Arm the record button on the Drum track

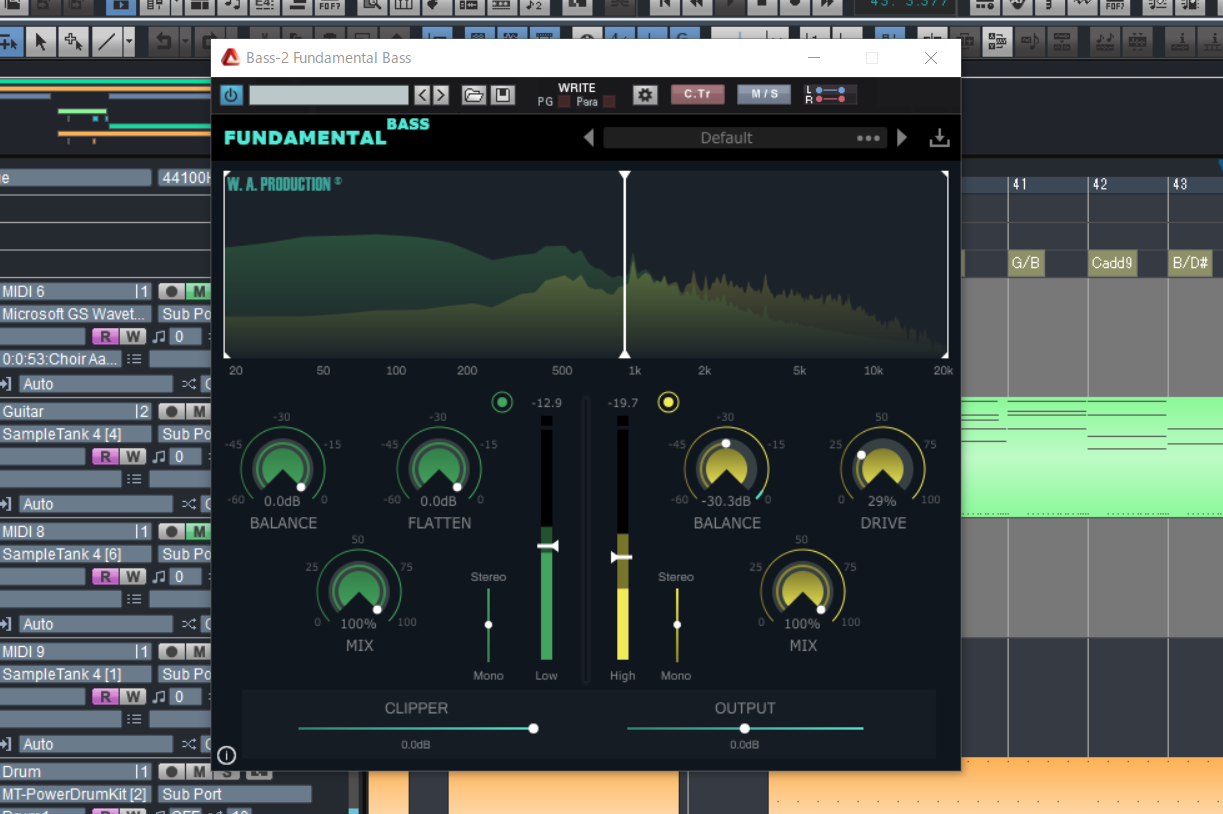coord(172,772)
